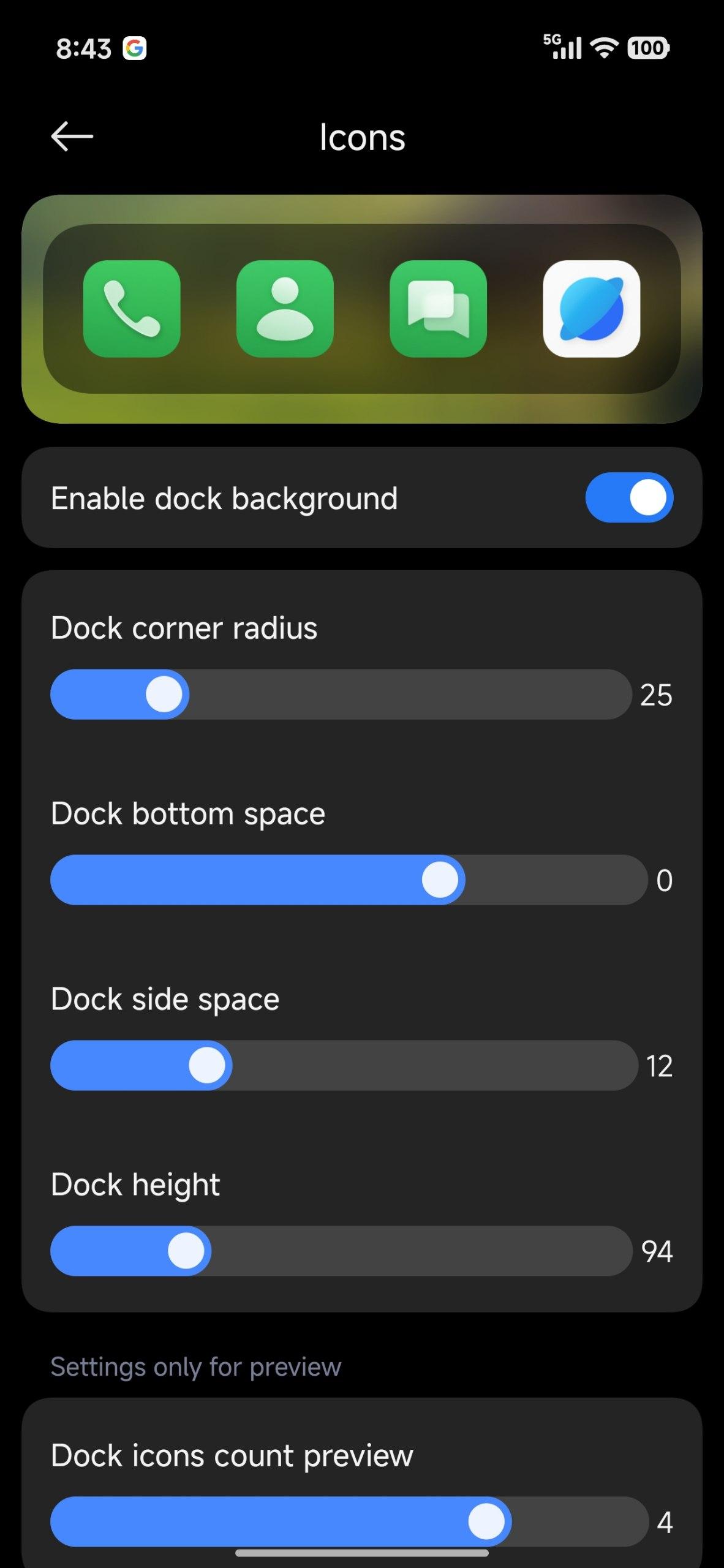Screen dimensions: 724x1568
Task: Tap the blue planet Browser icon
Action: [591, 309]
